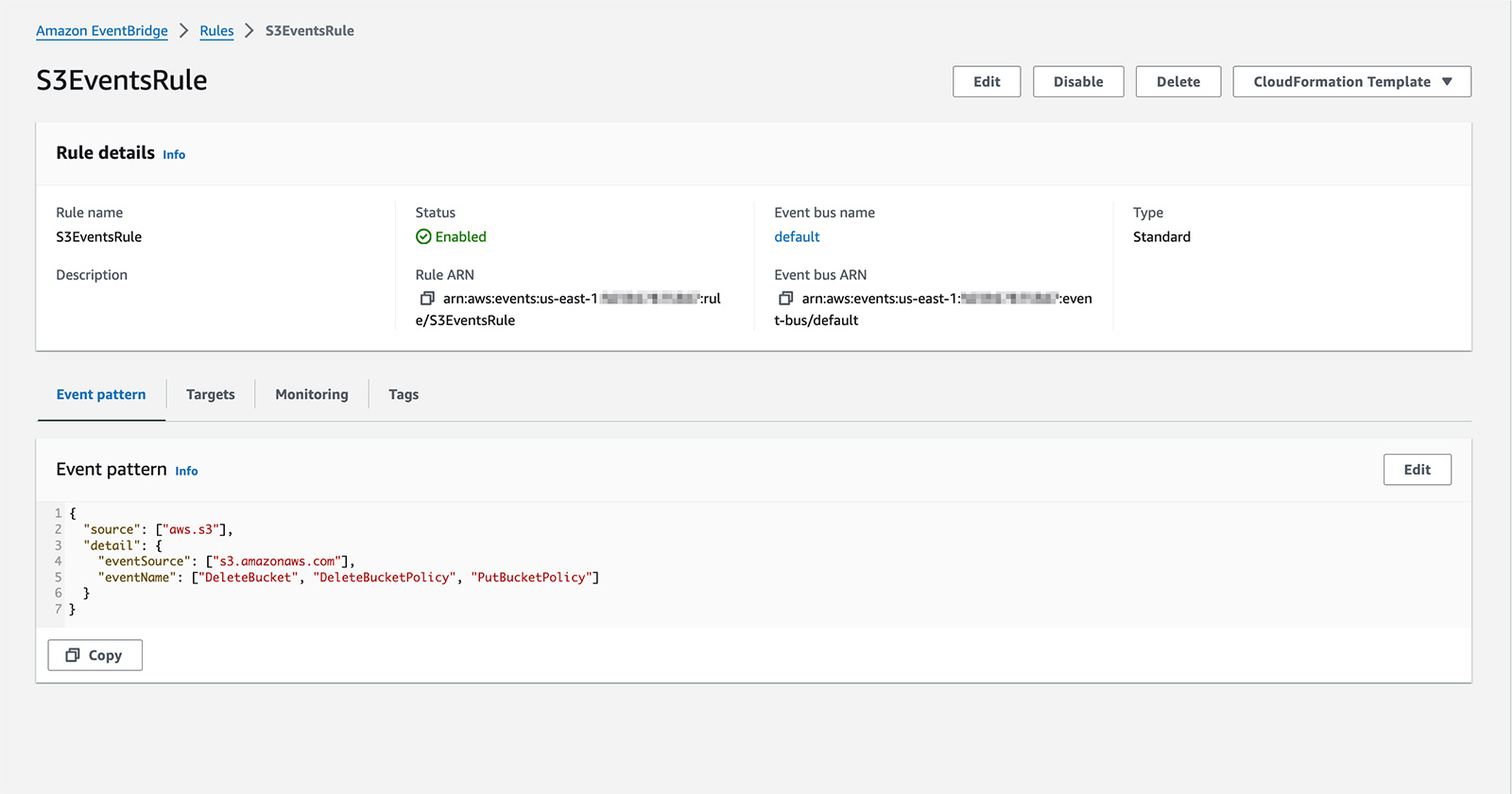
Task: Open the default event bus link
Action: [797, 237]
